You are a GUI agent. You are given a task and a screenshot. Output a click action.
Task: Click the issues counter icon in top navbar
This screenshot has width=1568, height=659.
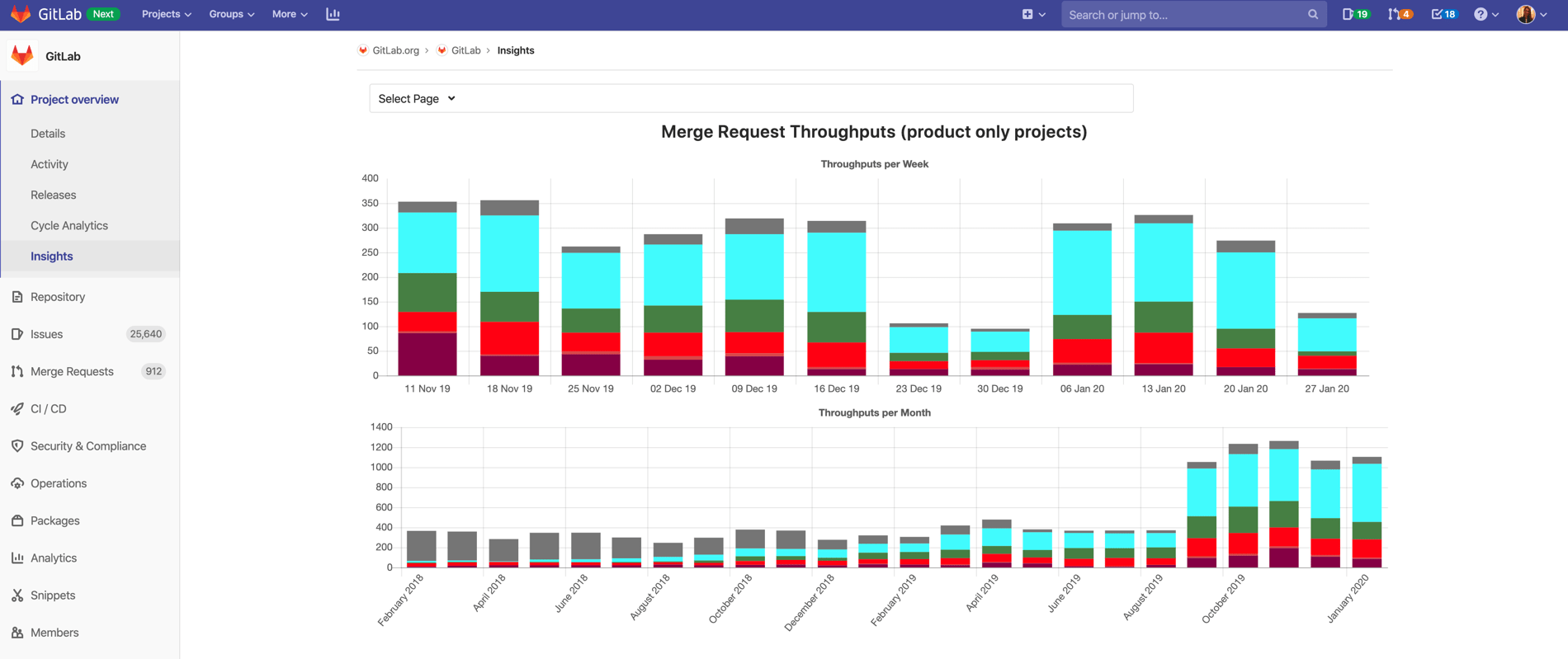coord(1354,14)
